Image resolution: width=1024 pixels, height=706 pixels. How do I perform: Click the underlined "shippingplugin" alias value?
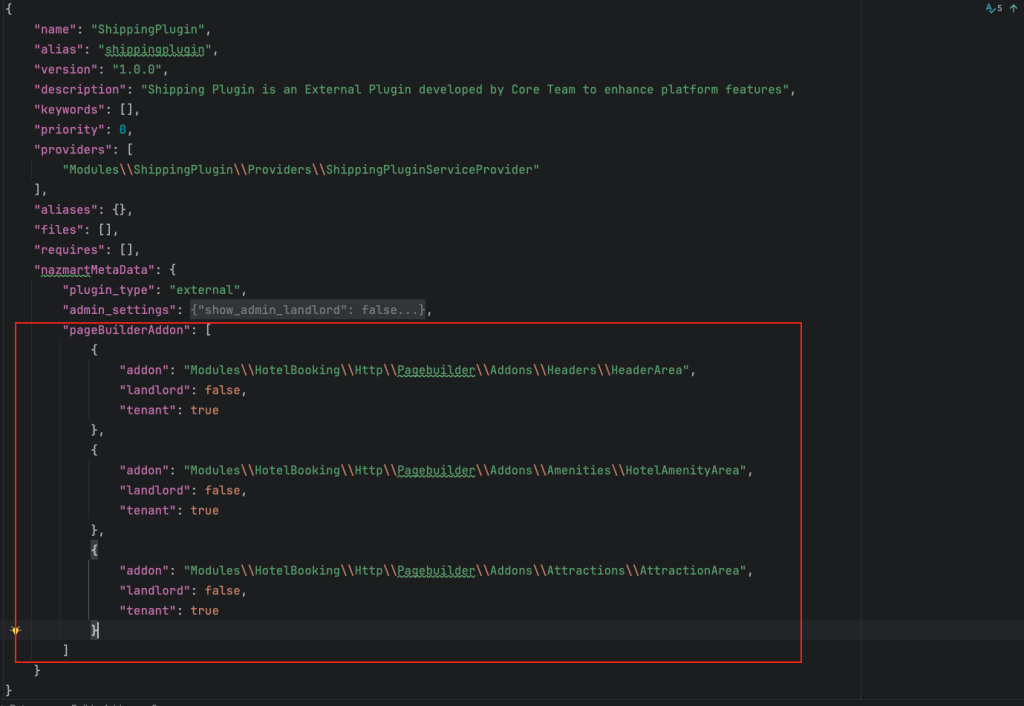tap(155, 50)
